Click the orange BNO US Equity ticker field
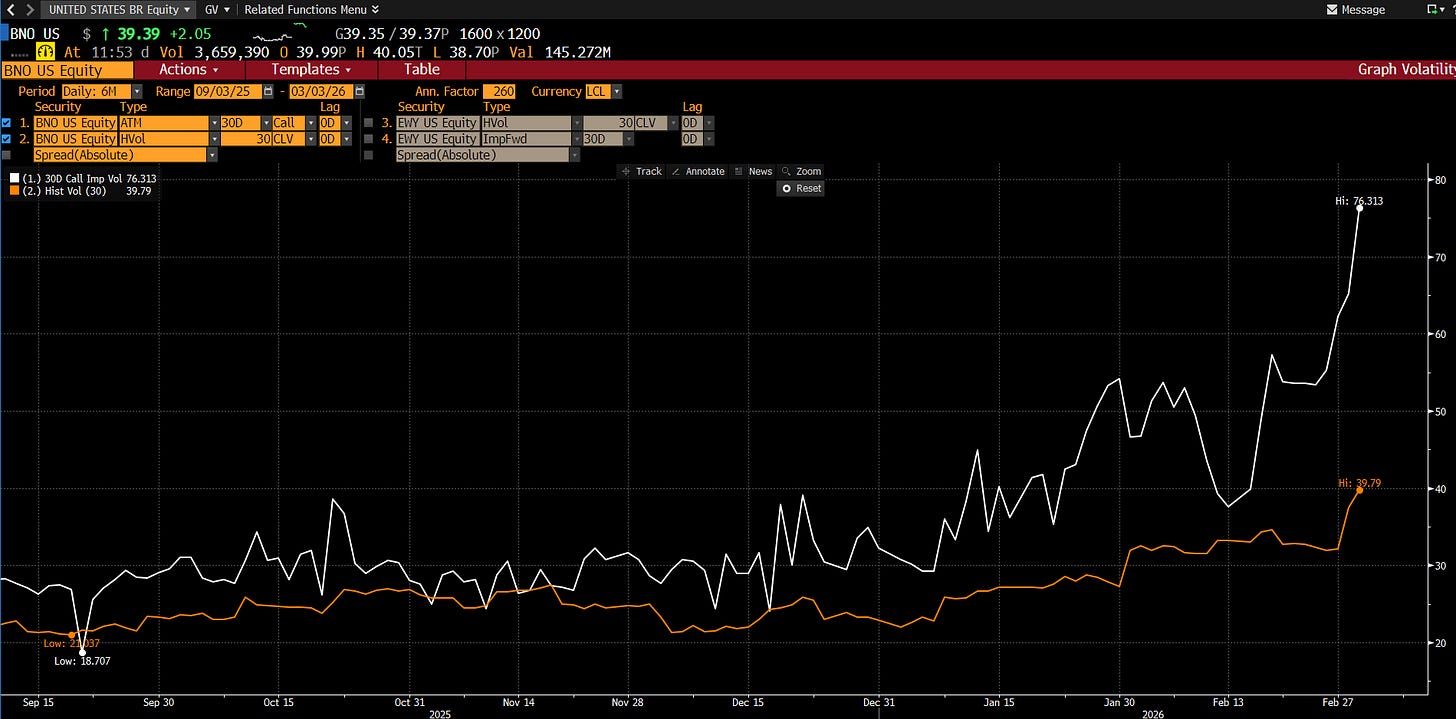1456x719 pixels. coord(66,69)
